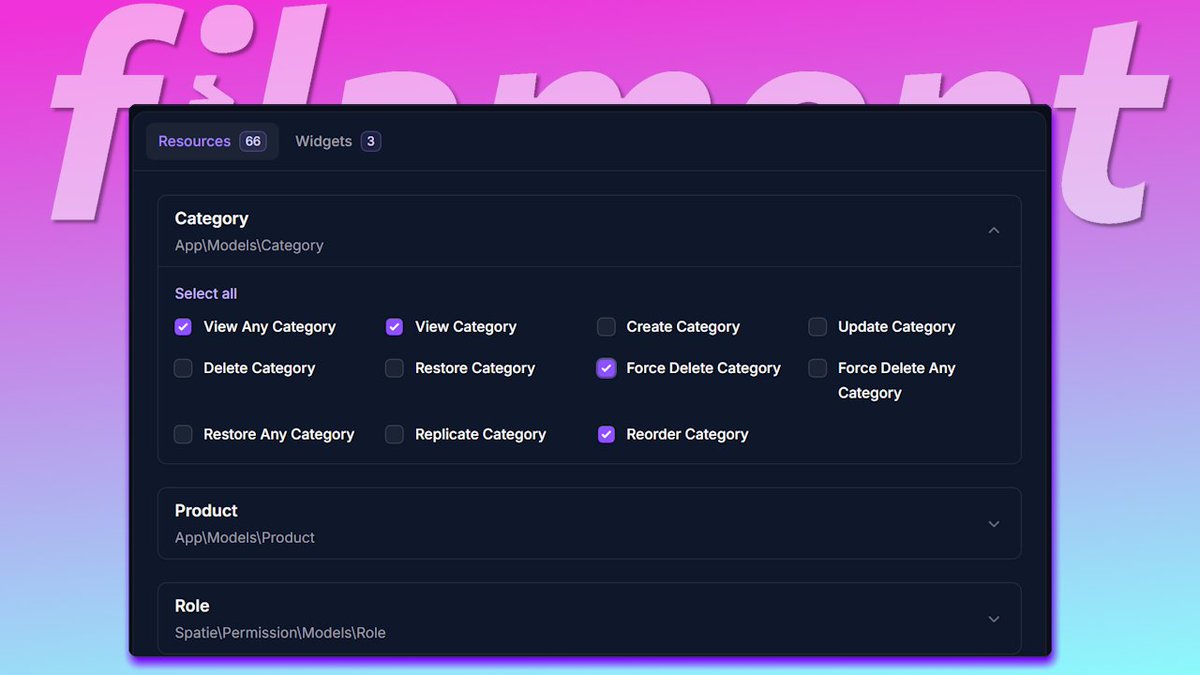This screenshot has width=1200, height=675.
Task: Uncheck the View Category checkbox
Action: [x=395, y=327]
